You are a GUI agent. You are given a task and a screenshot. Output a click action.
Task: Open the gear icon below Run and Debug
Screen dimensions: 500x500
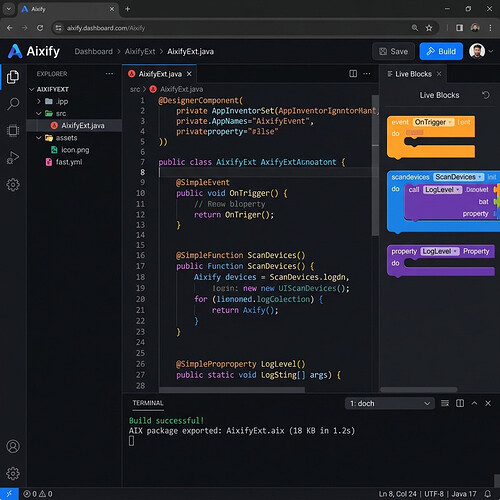click(13, 184)
